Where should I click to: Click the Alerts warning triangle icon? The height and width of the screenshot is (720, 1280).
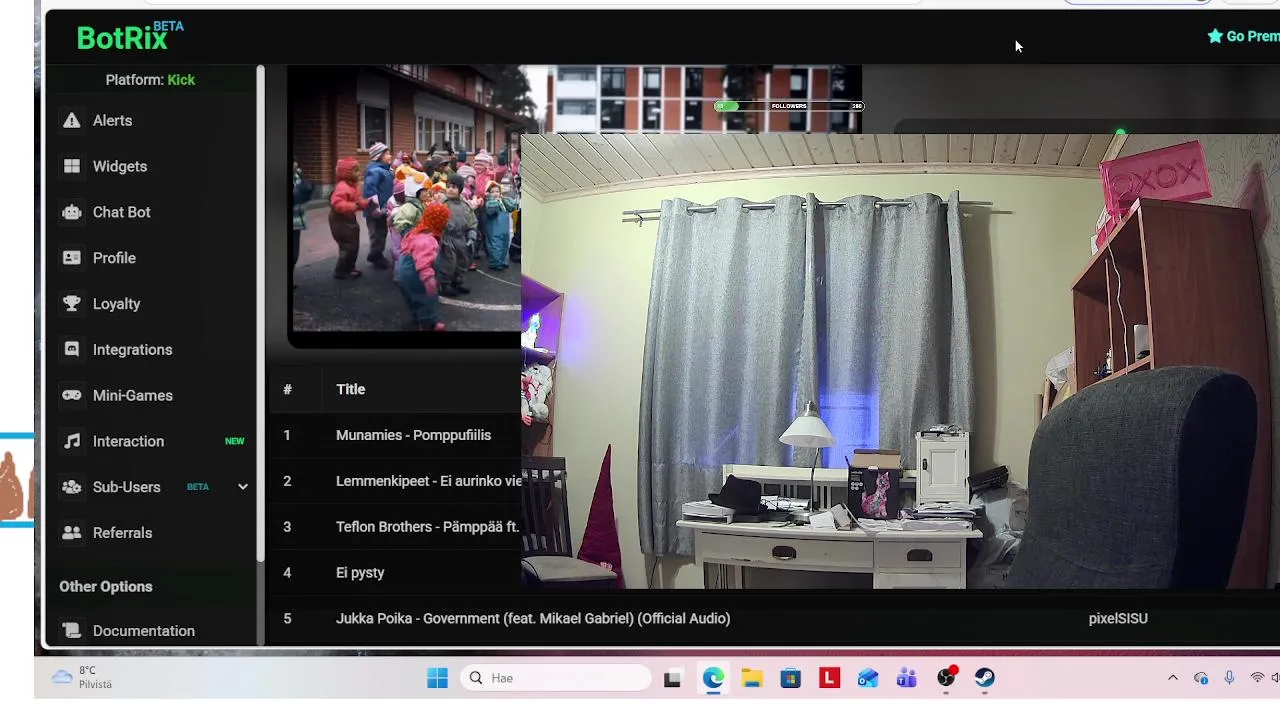71,120
